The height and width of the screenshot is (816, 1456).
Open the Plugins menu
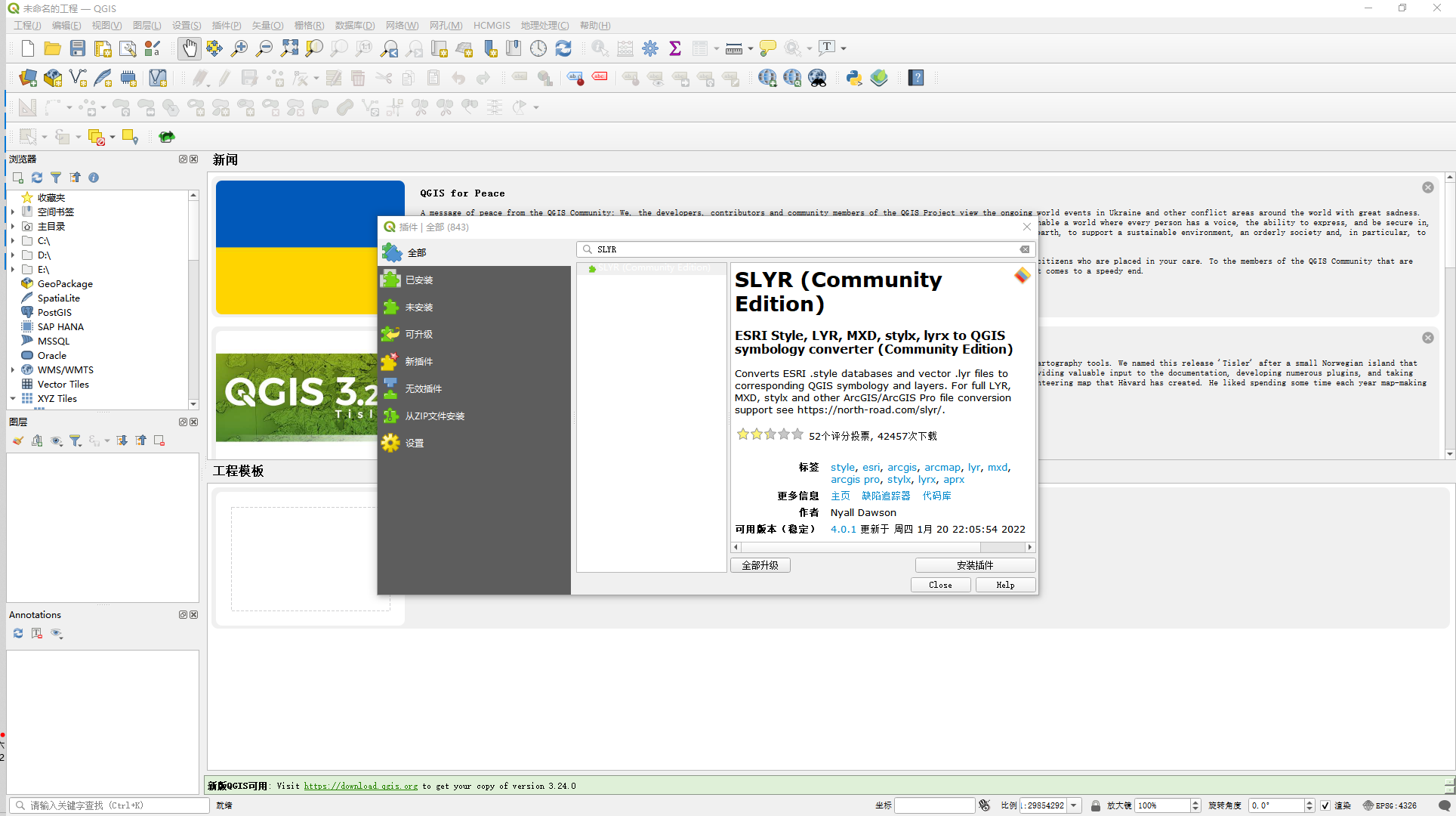pyautogui.click(x=227, y=26)
